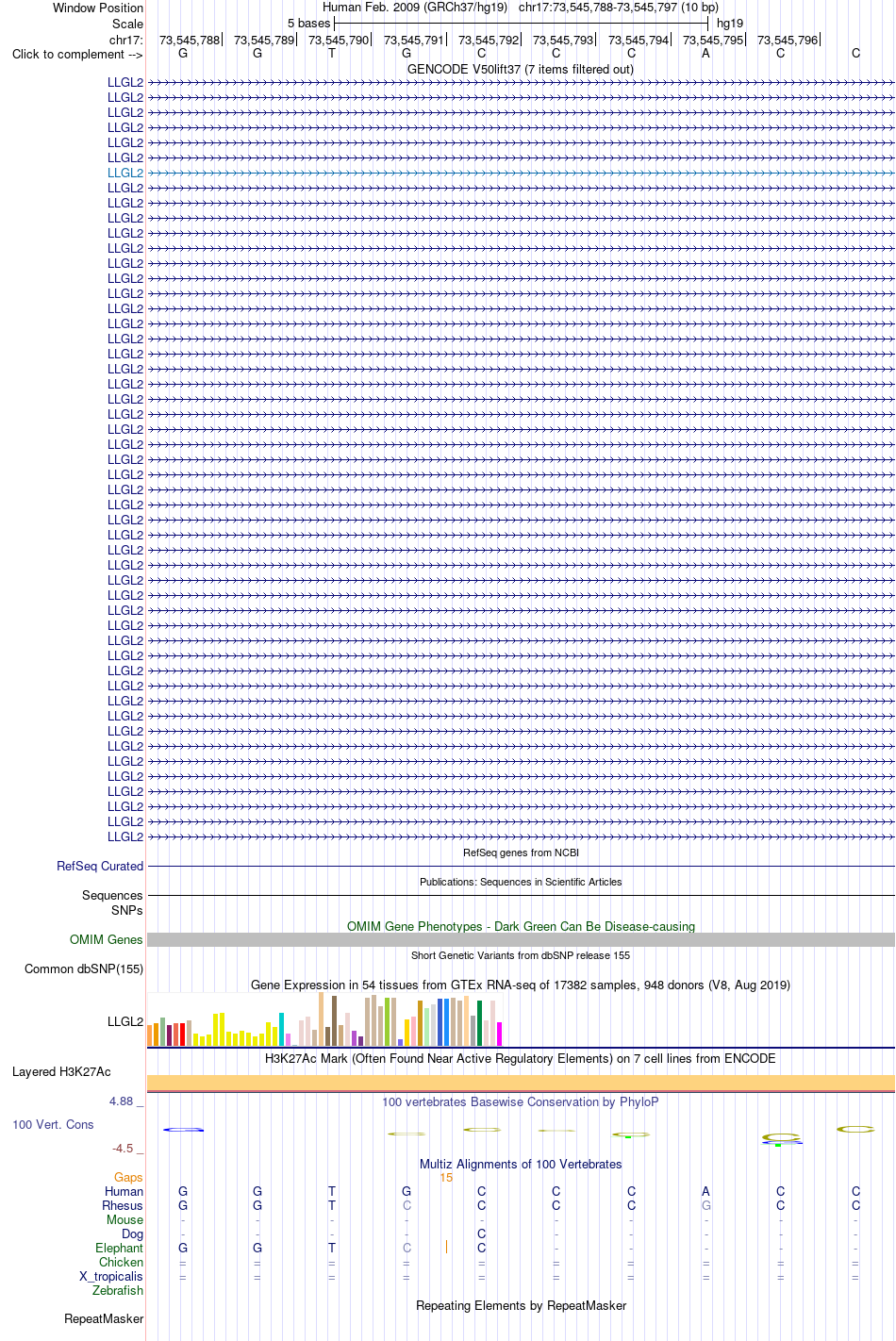896x1341 pixels.
Task: Select the Sequences SNPs track label
Action: click(x=112, y=902)
